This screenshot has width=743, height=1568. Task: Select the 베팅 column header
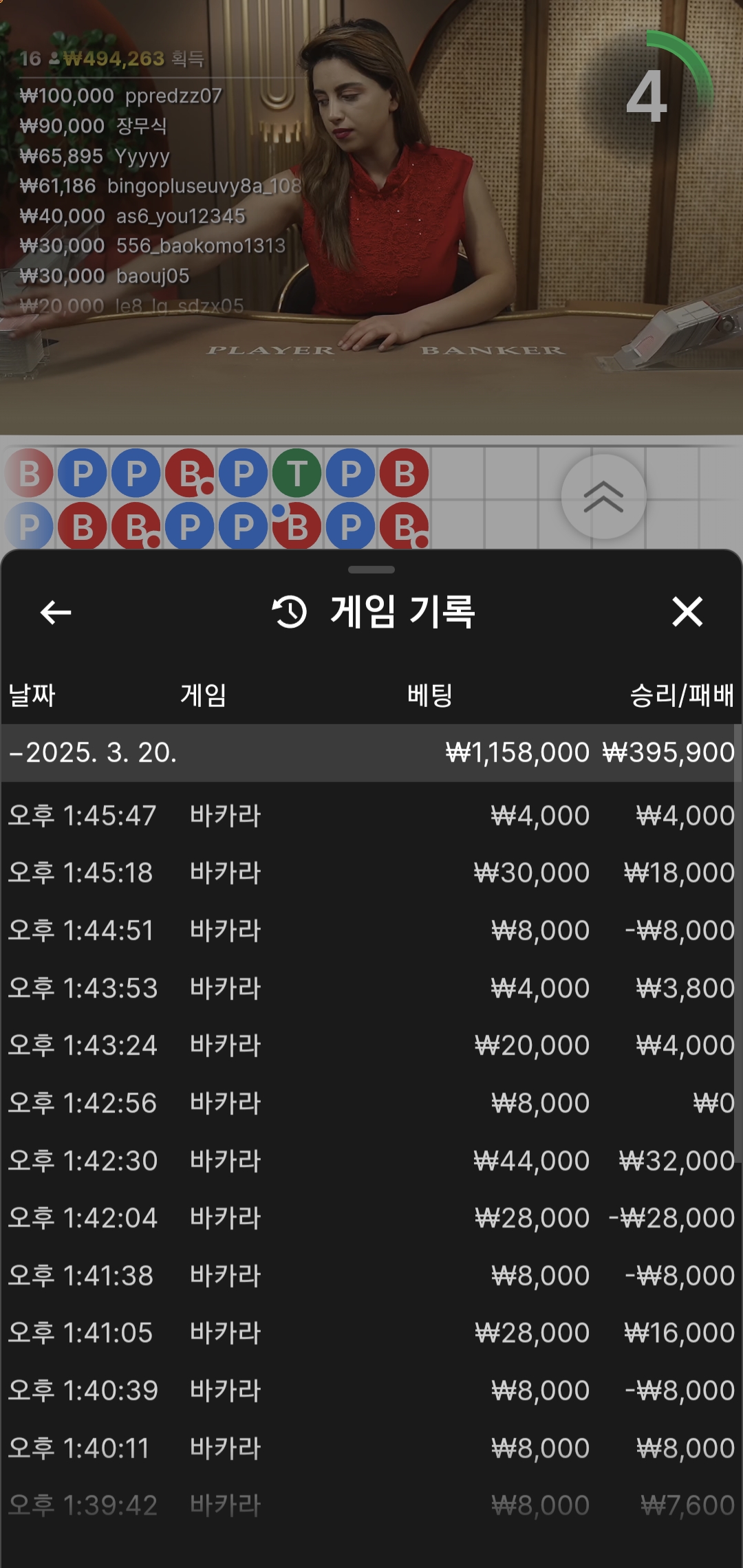pyautogui.click(x=430, y=695)
